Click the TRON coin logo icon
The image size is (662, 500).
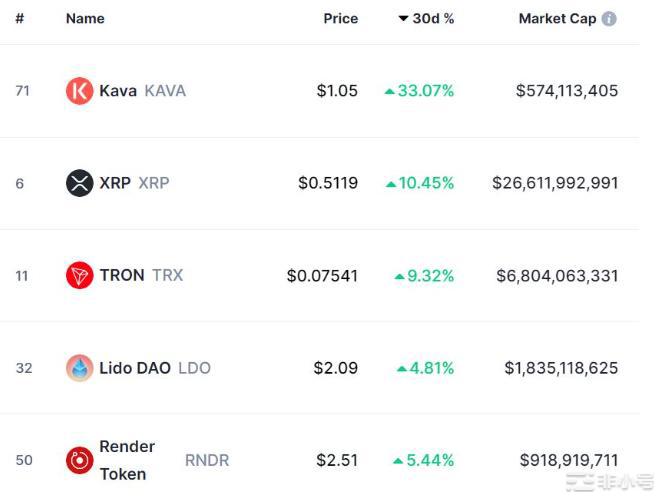79,275
